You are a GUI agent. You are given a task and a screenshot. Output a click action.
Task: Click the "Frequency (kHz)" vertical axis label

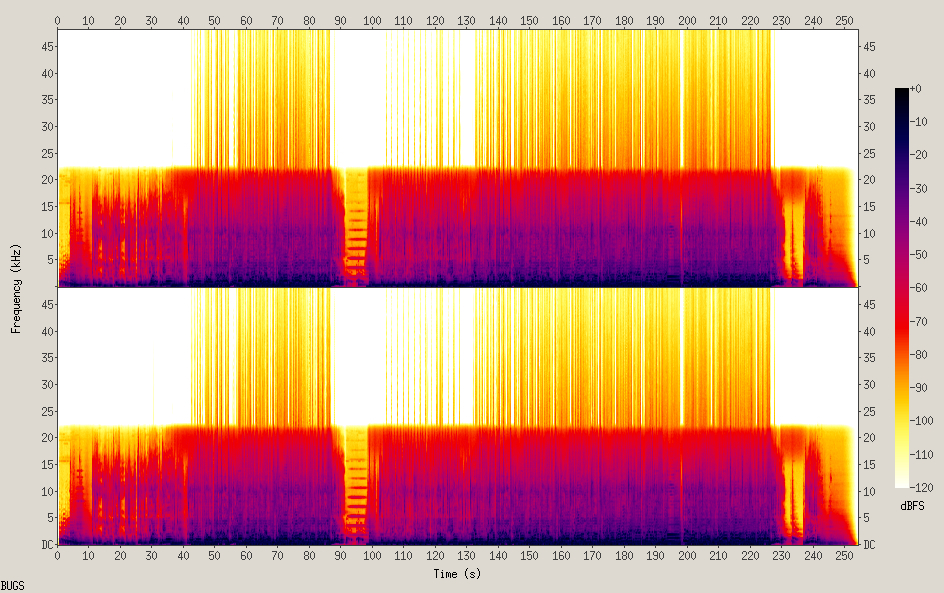coord(16,287)
